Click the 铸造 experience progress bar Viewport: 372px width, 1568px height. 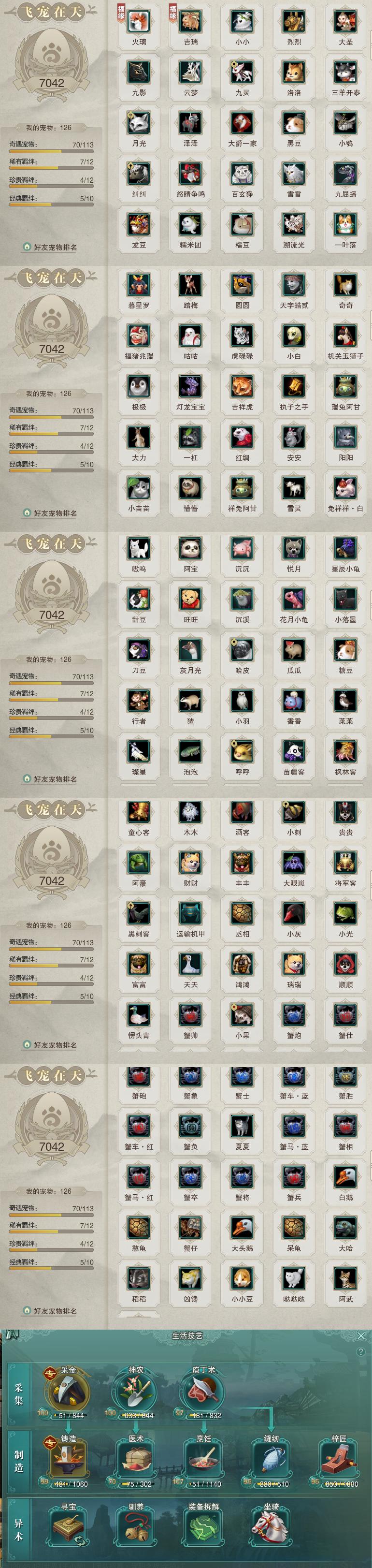coord(70,1484)
